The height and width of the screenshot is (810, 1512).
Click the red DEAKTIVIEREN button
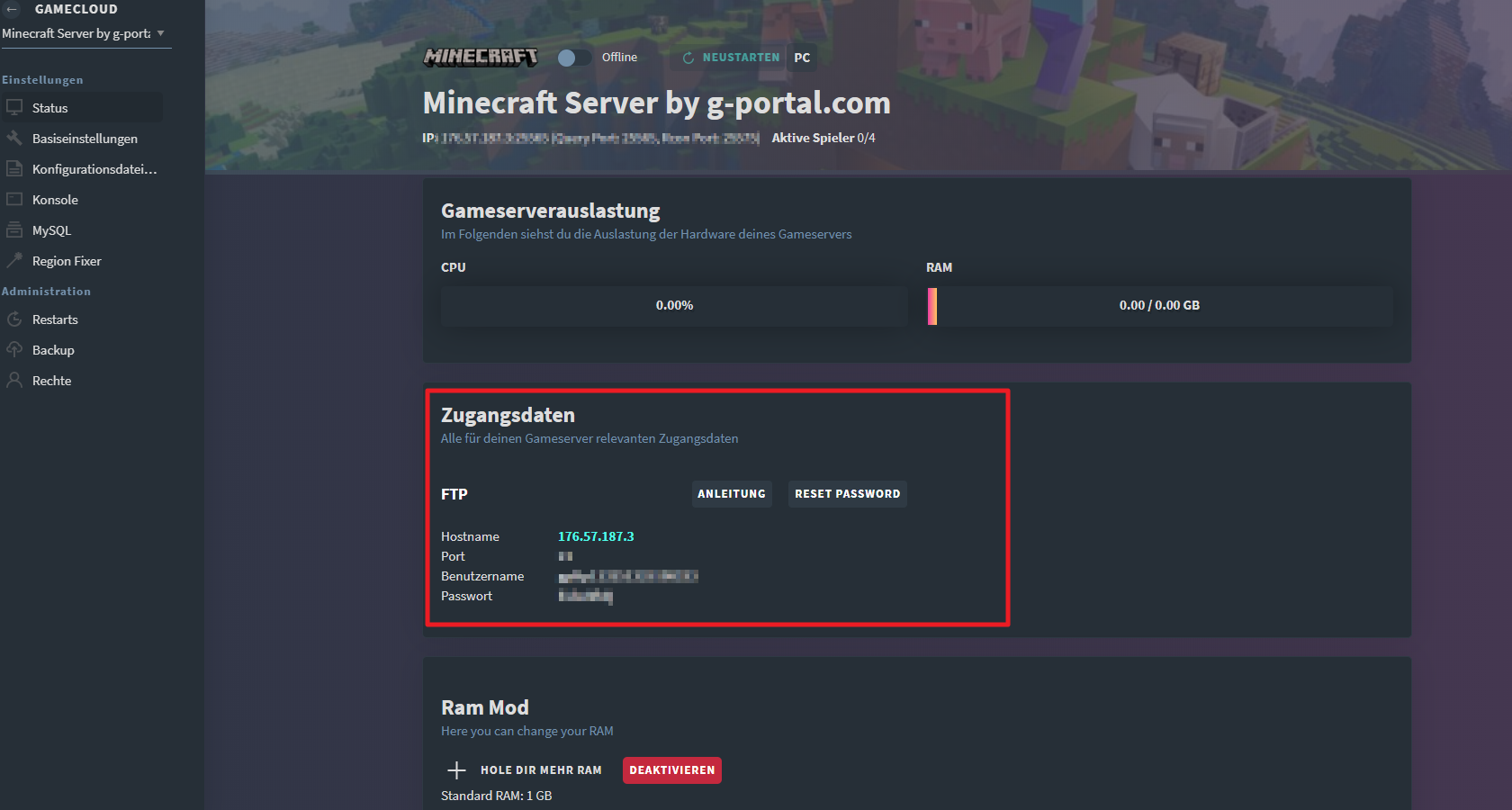click(672, 770)
